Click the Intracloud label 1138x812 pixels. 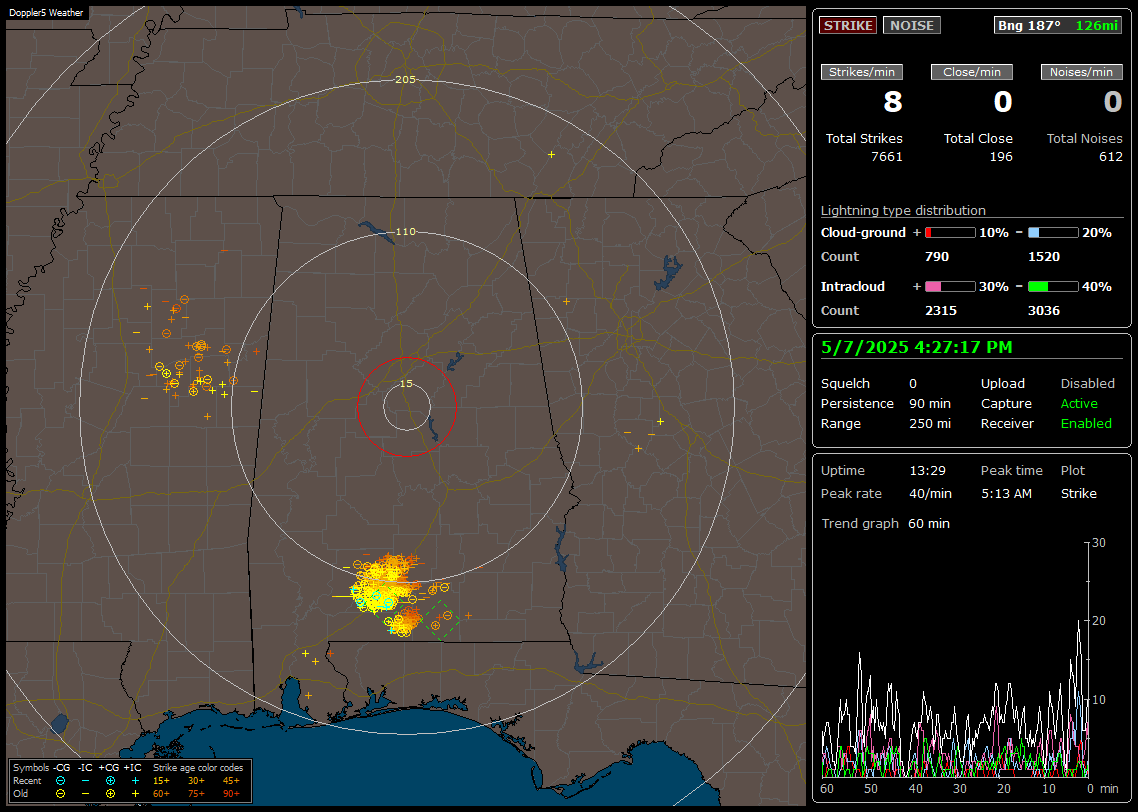coord(853,287)
